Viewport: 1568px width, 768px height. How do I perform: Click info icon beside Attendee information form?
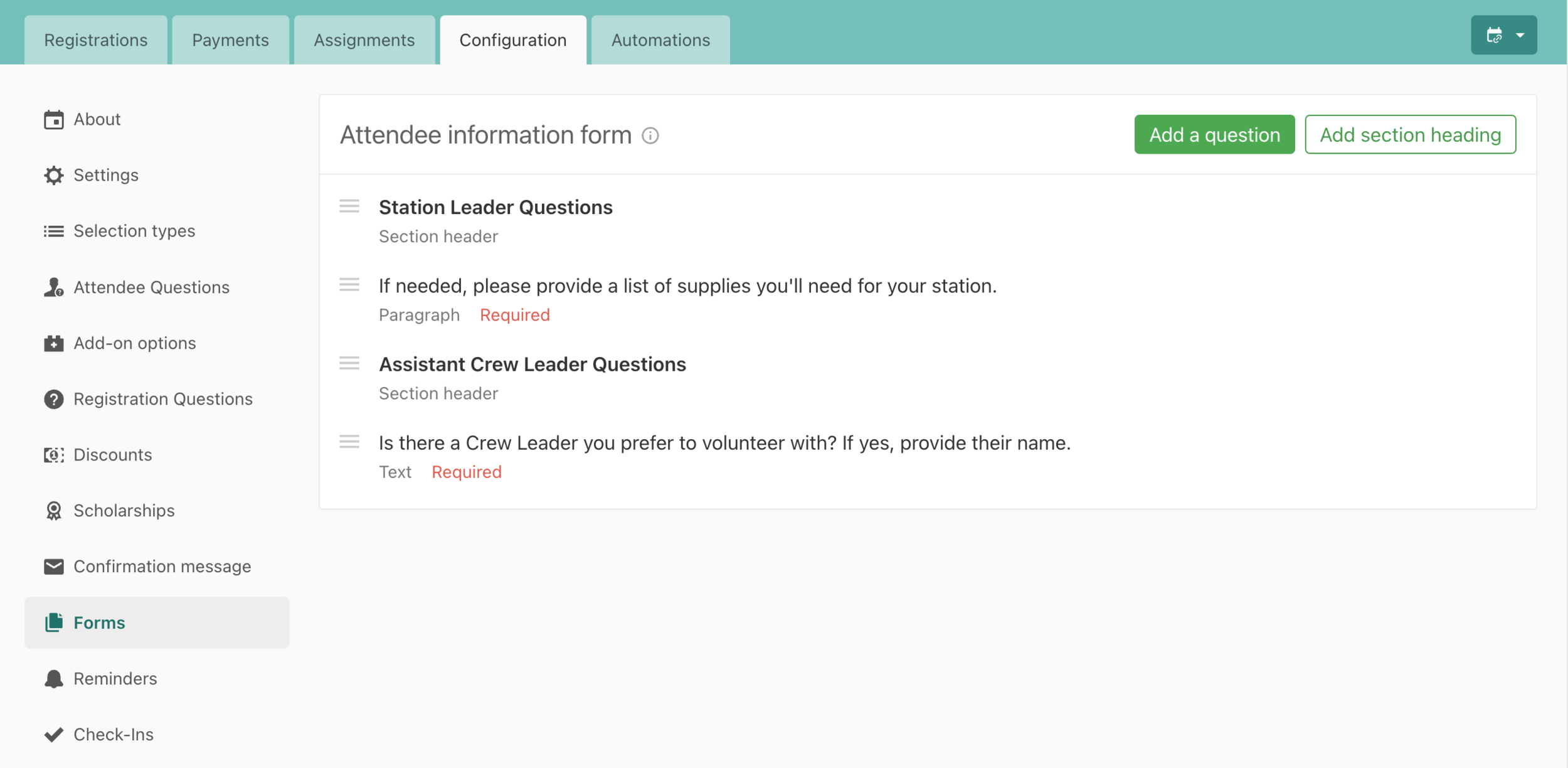click(x=650, y=136)
